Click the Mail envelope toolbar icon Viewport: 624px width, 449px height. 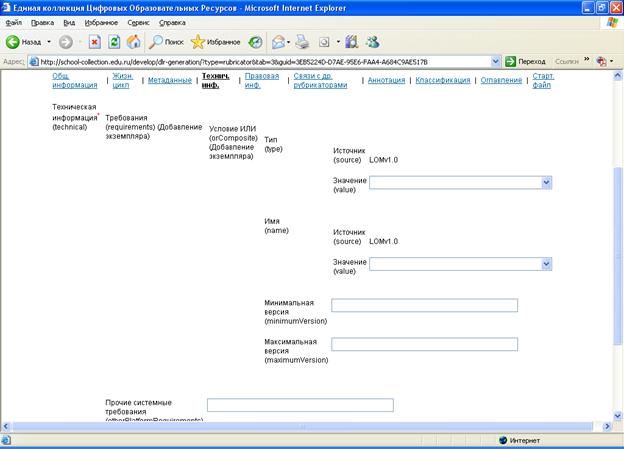[x=278, y=42]
